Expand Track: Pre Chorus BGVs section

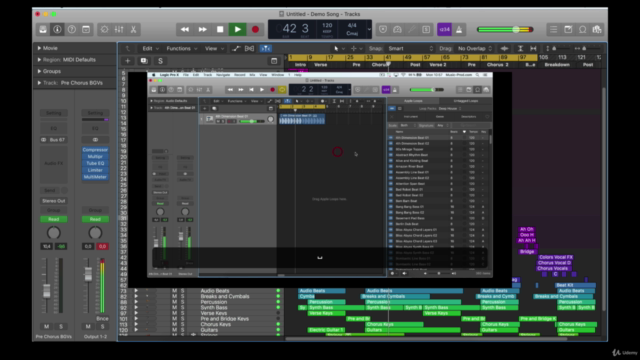coord(39,83)
